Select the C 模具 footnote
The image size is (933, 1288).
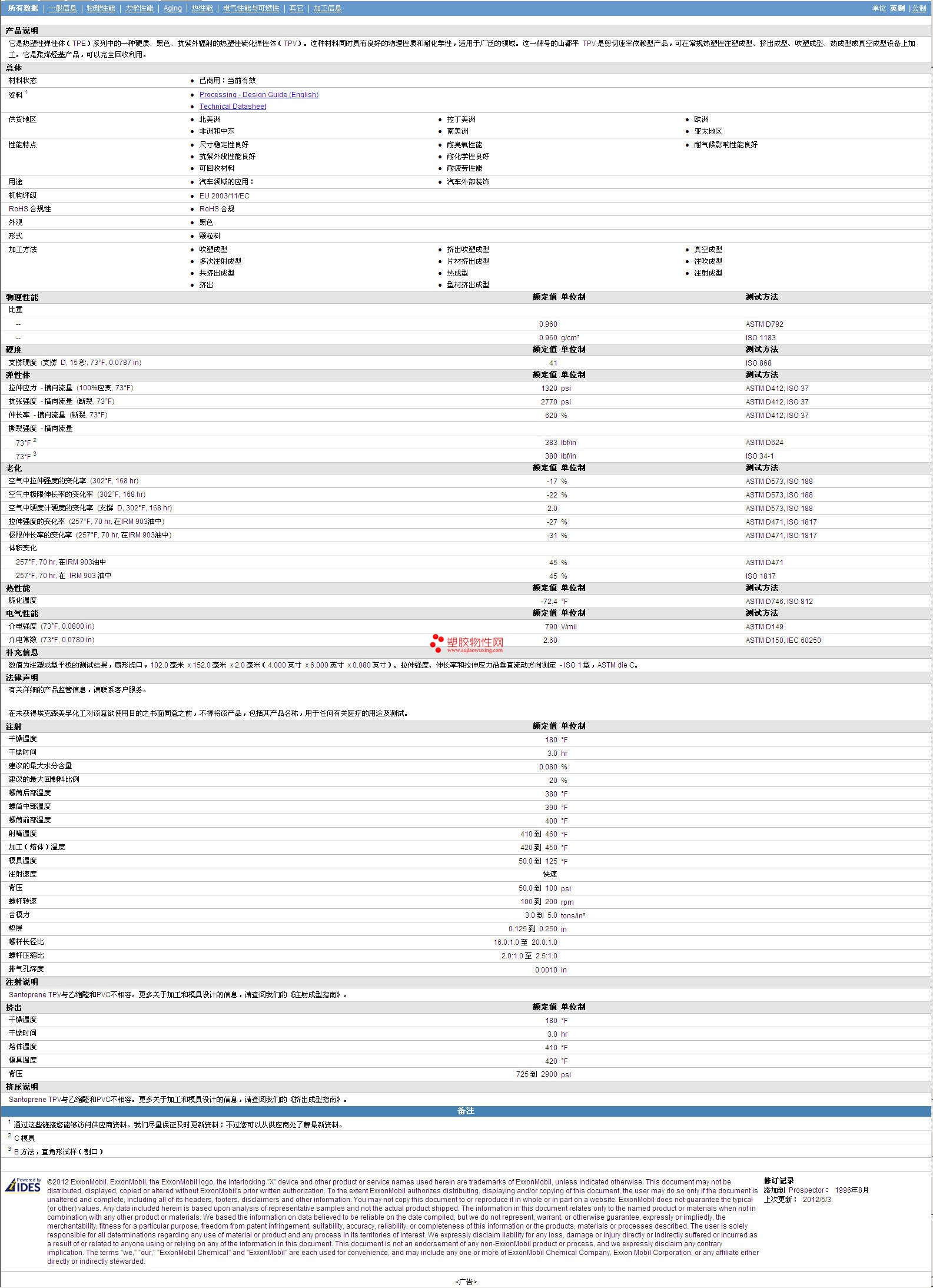point(24,1138)
